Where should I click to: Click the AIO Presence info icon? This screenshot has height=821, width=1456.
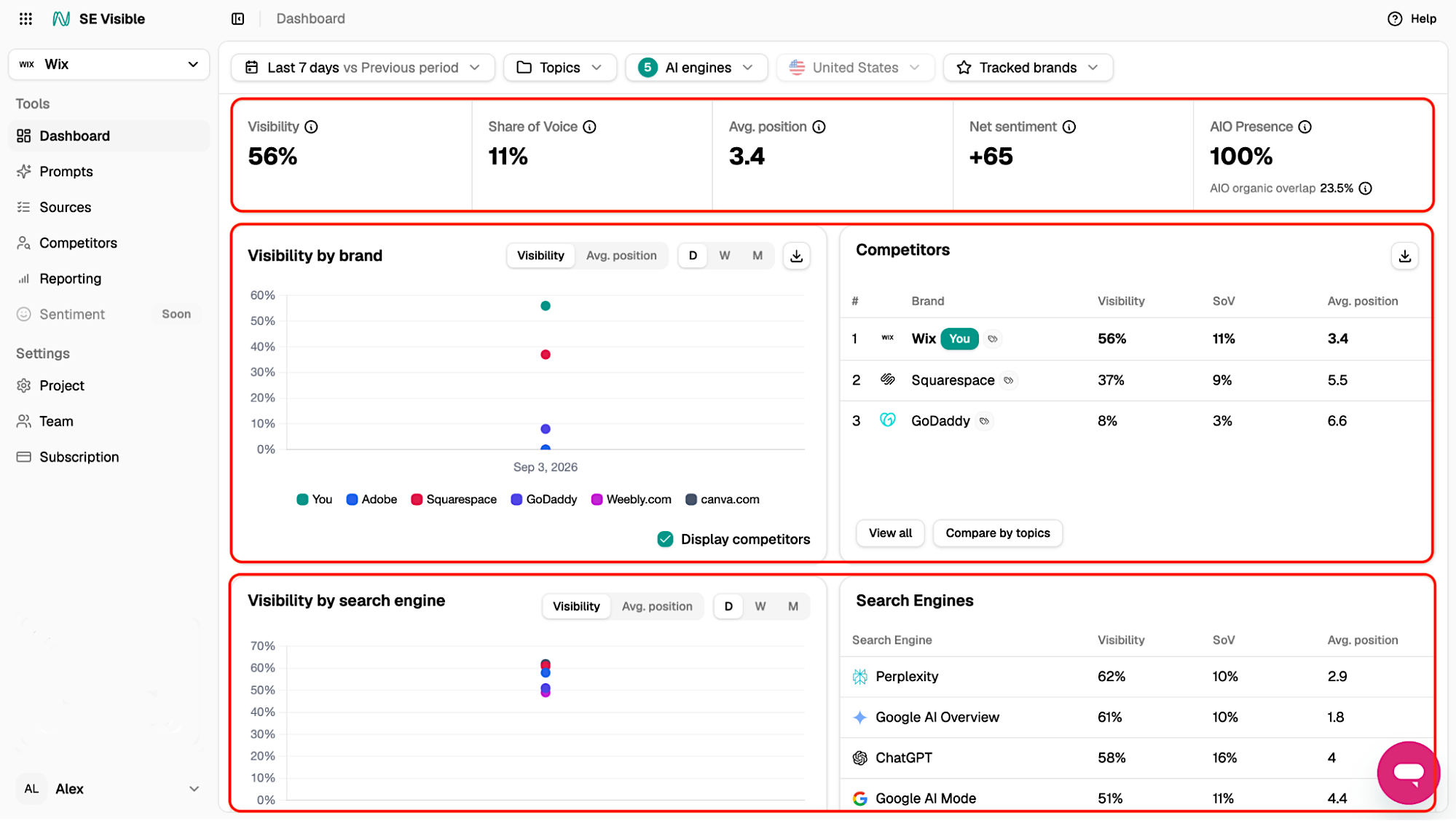[1305, 127]
